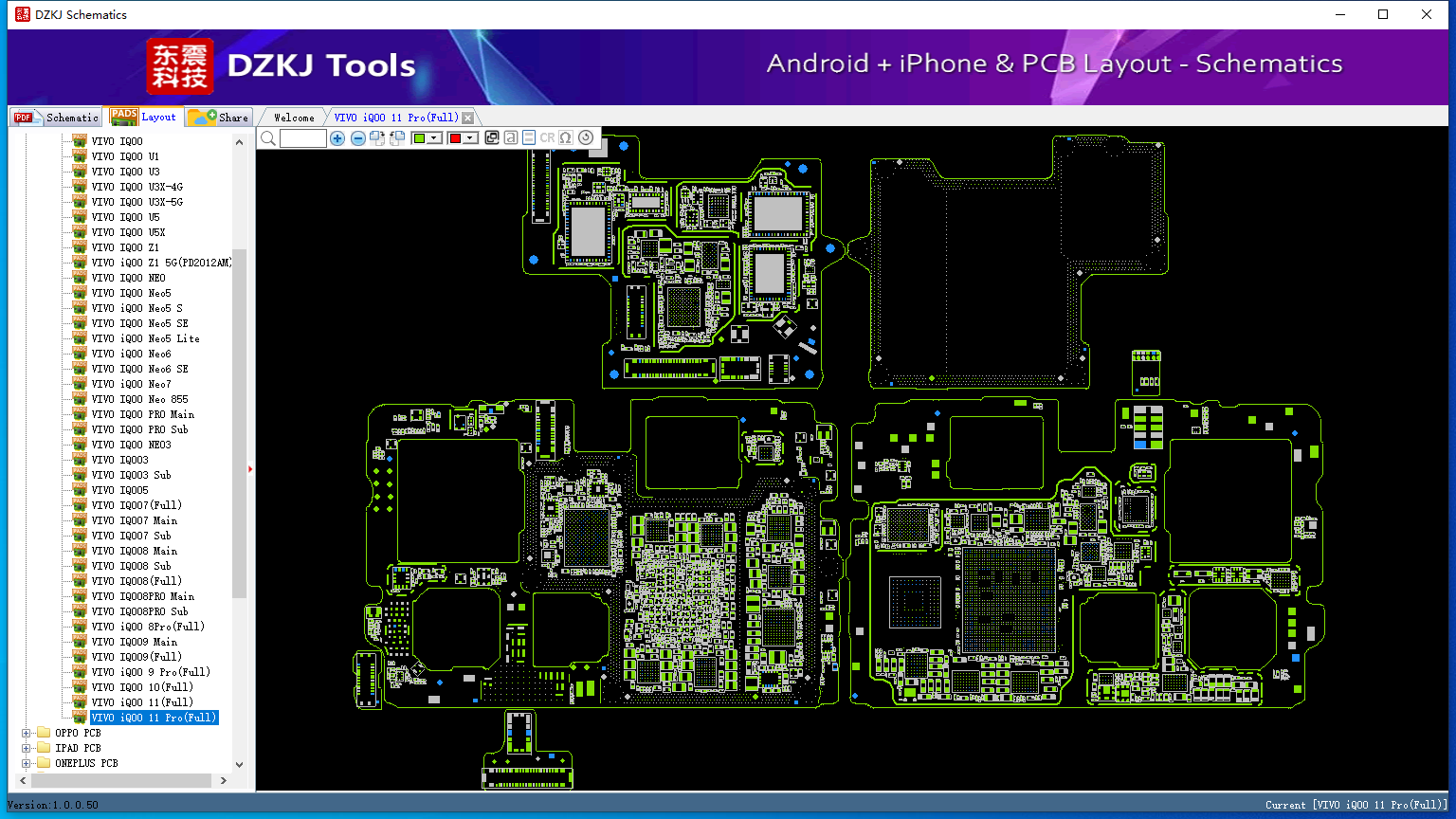
Task: Click the tree panel scroll-down arrow
Action: pos(239,765)
